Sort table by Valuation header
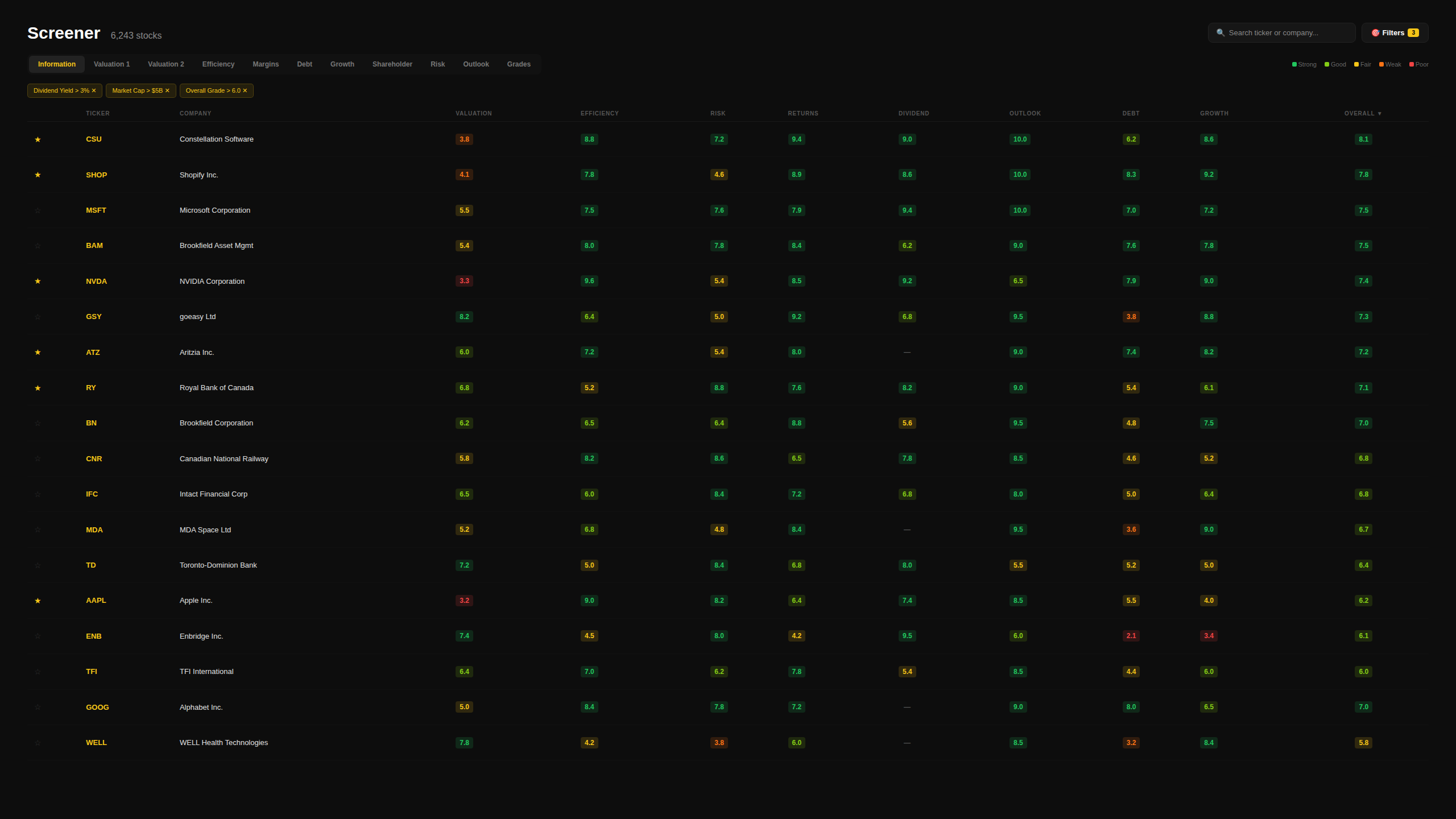The image size is (1456, 819). pyautogui.click(x=473, y=114)
